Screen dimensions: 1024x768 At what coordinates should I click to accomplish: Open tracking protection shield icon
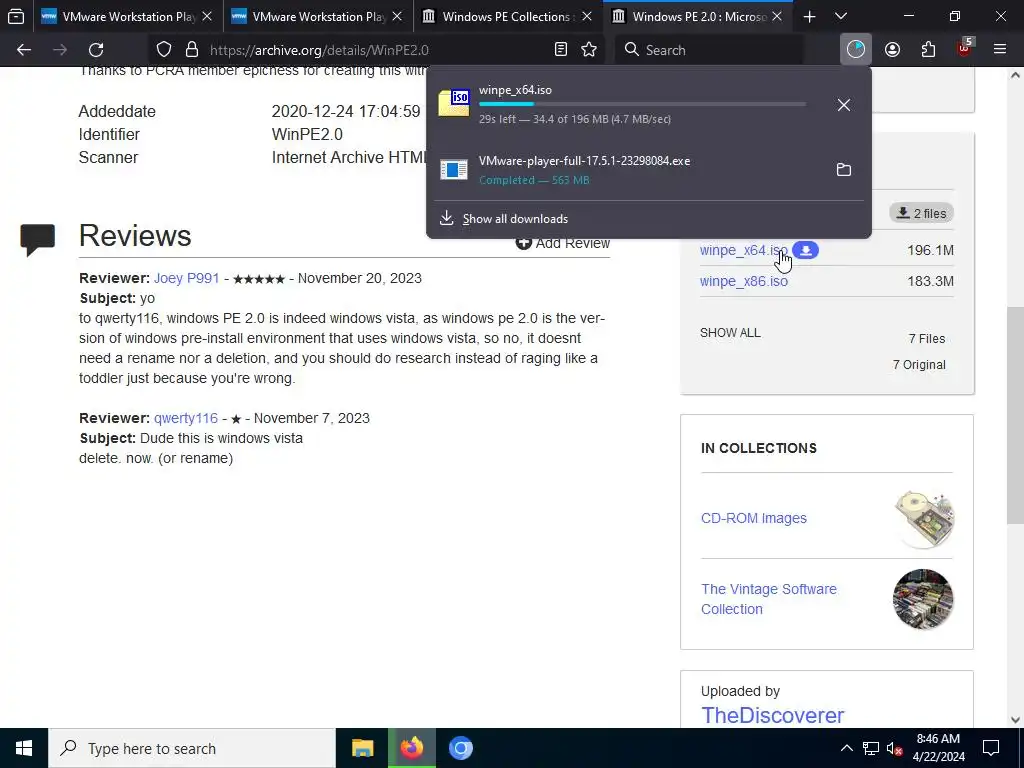(x=164, y=50)
